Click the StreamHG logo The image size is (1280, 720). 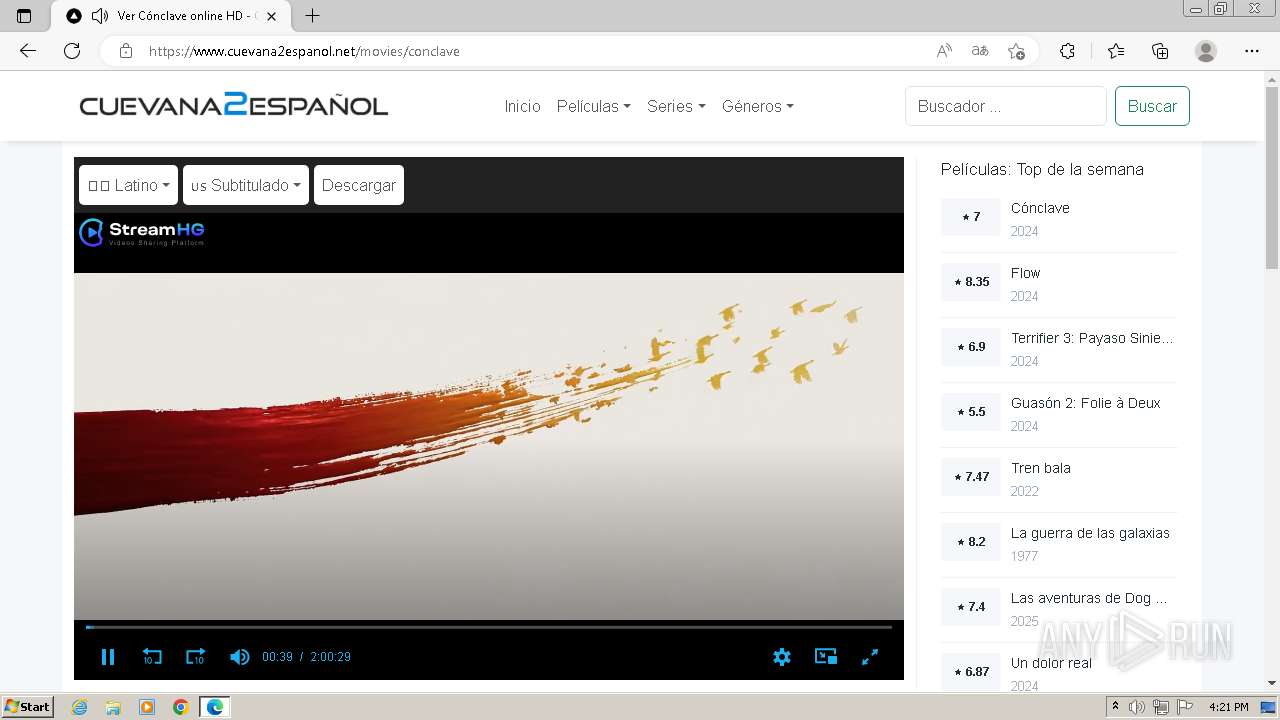pyautogui.click(x=142, y=232)
